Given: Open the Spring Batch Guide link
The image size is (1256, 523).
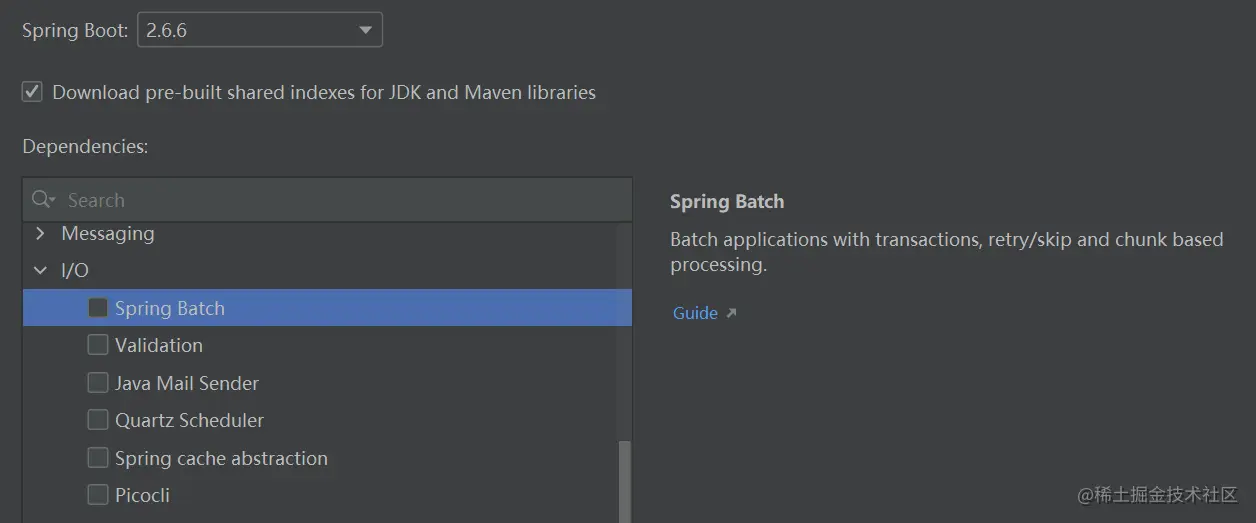Looking at the screenshot, I should click(695, 313).
